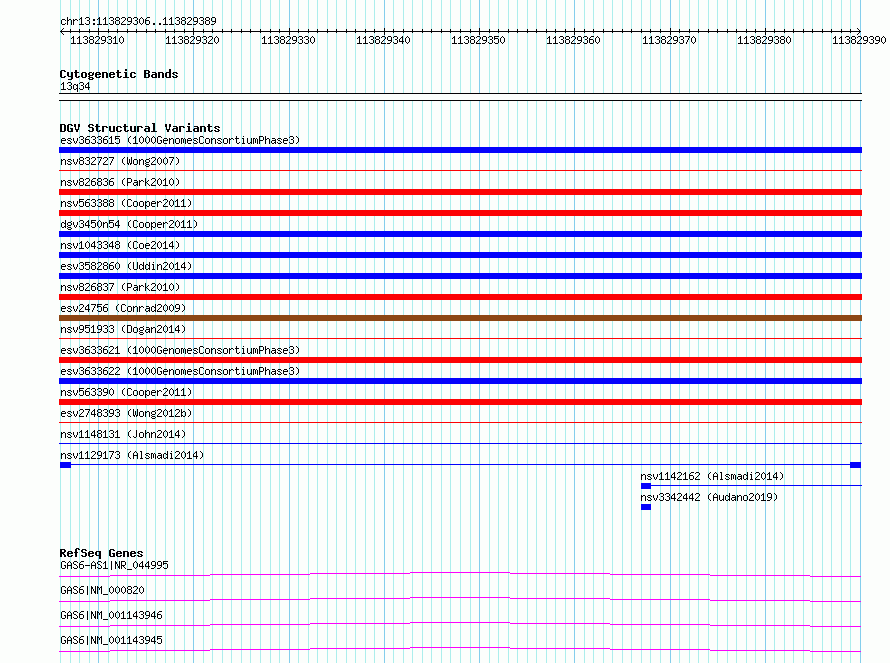Click ruler position 113829330
This screenshot has height=663, width=890.
pos(288,40)
